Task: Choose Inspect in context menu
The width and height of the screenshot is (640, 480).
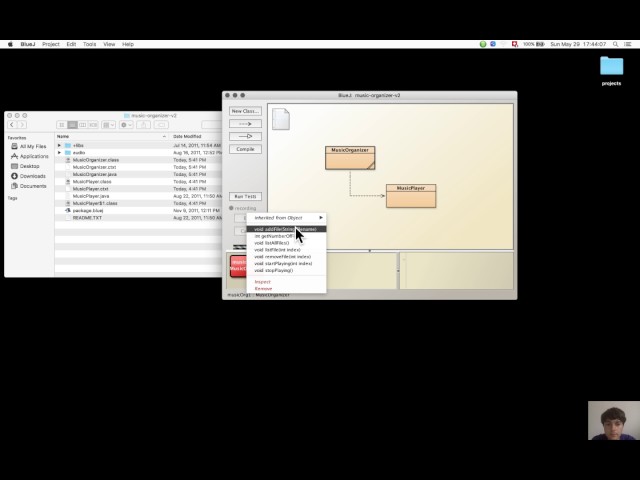Action: coord(286,282)
